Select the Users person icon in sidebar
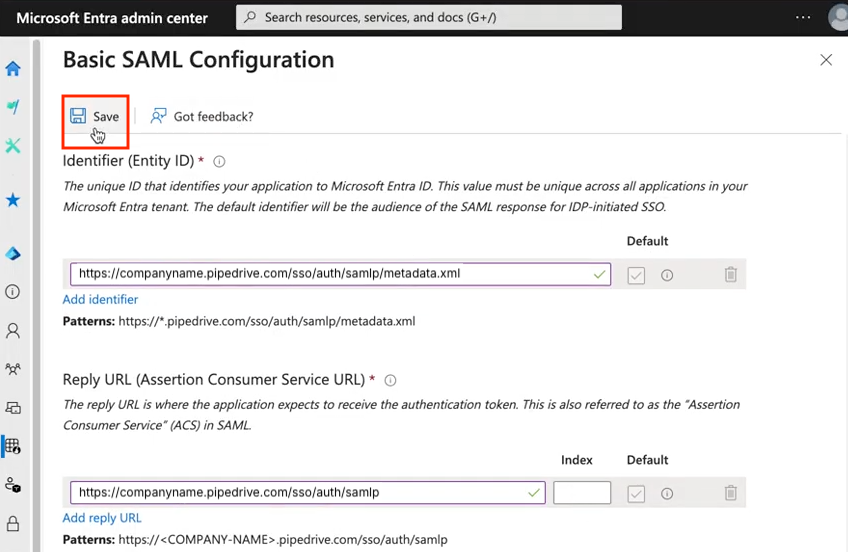The height and width of the screenshot is (552, 848). [x=13, y=330]
